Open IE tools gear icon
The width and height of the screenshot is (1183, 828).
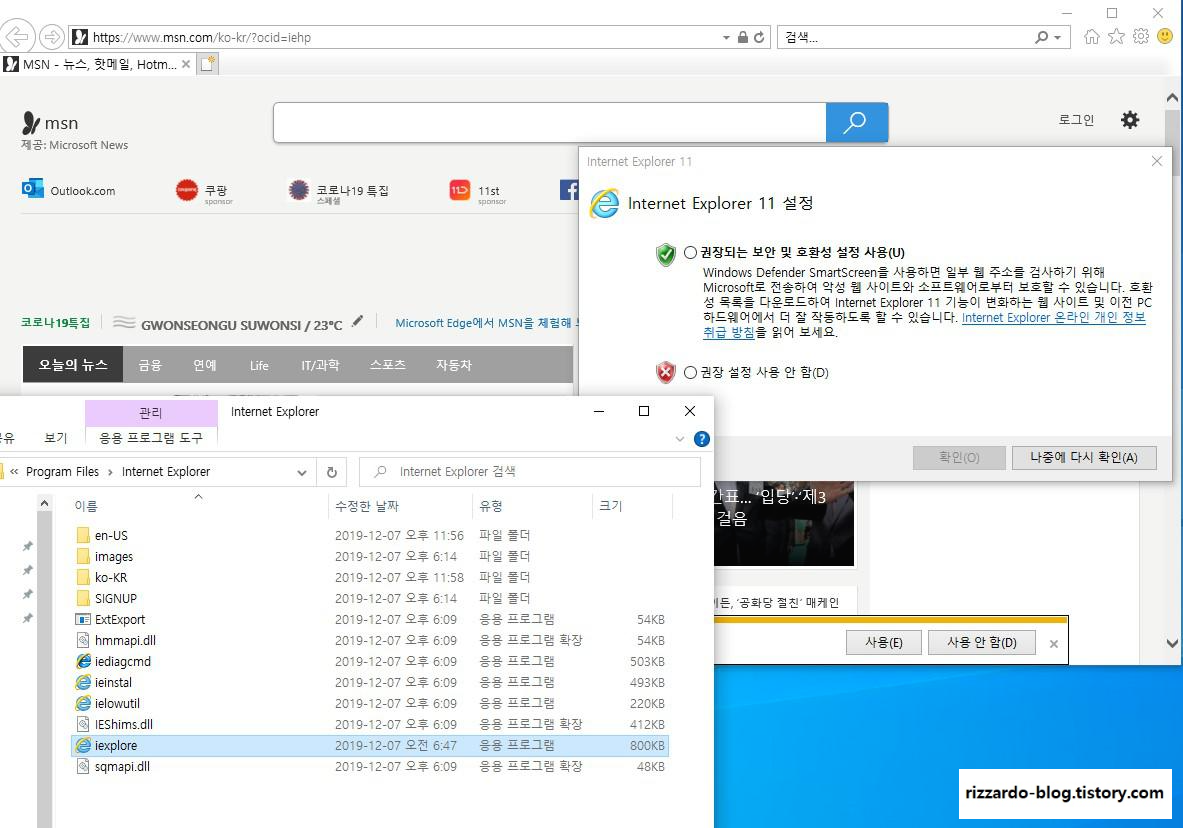(x=1141, y=36)
